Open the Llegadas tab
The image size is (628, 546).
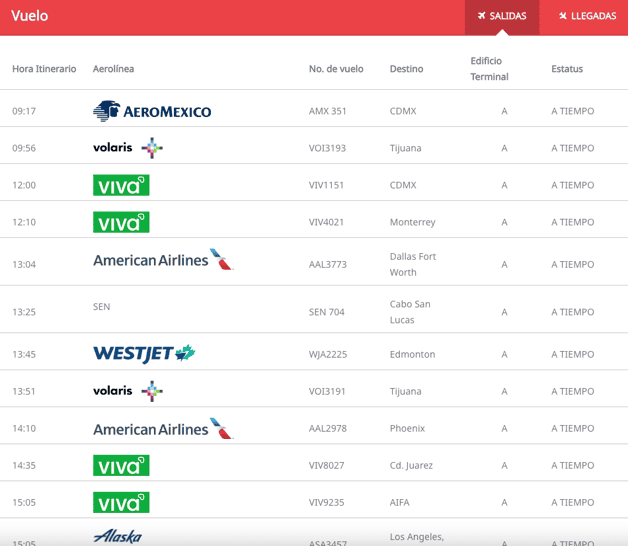coord(587,16)
